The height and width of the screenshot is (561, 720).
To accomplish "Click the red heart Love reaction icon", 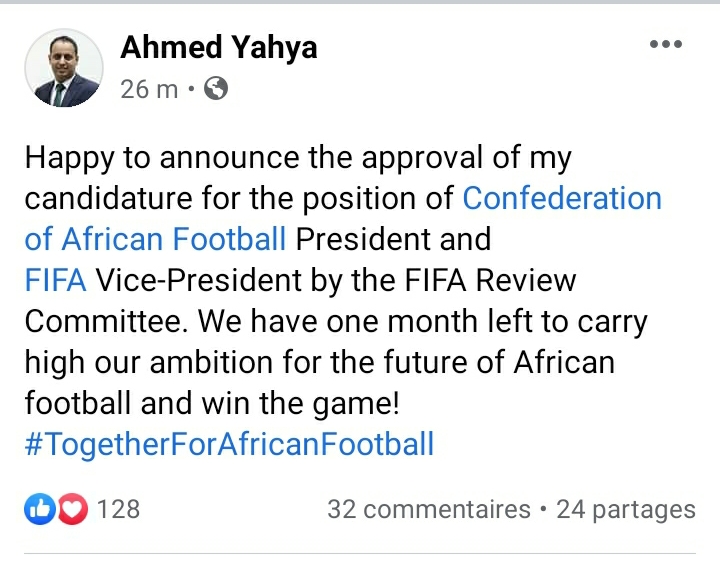I will point(71,509).
